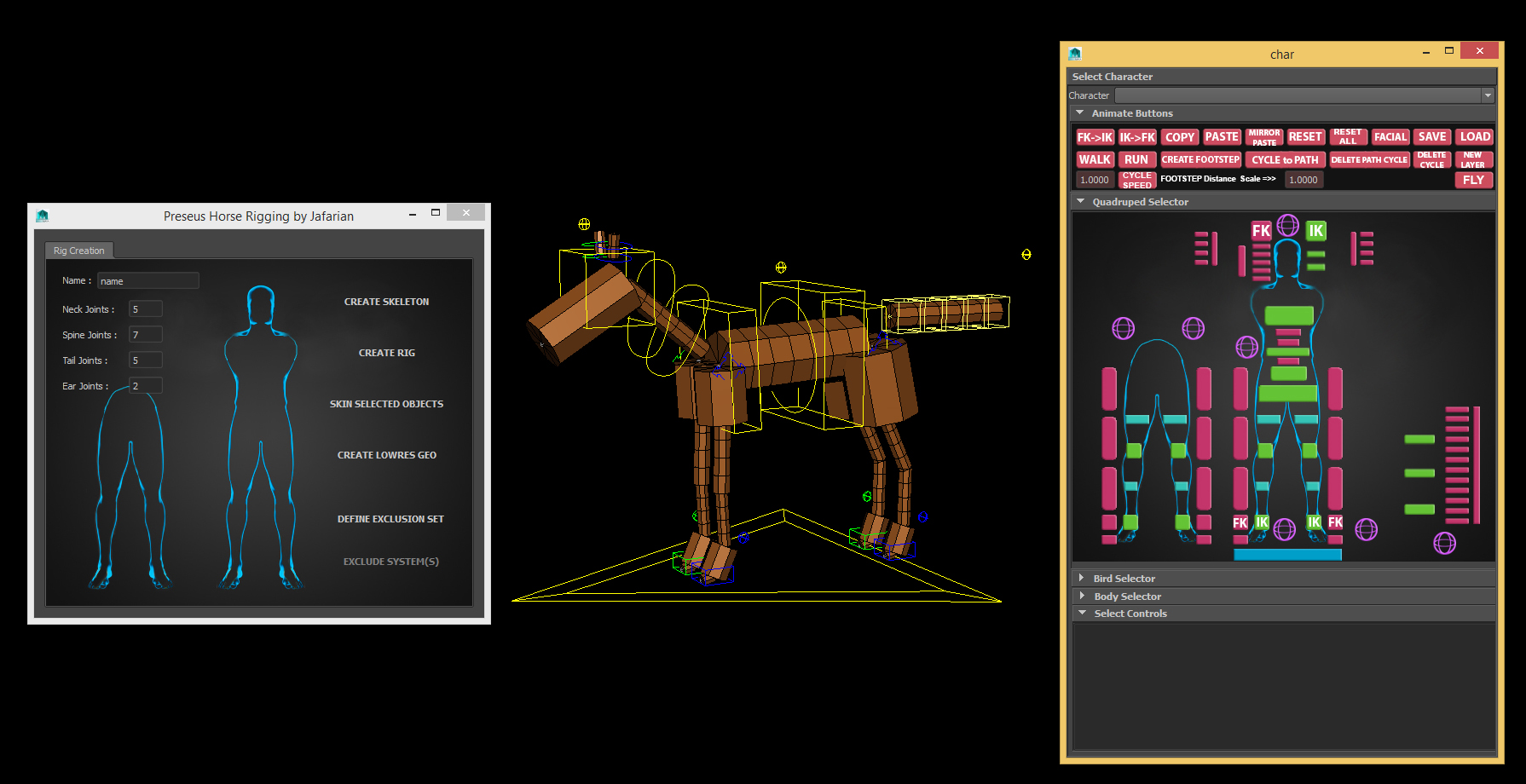
Task: Click the purple globe above the head
Action: [x=1288, y=226]
